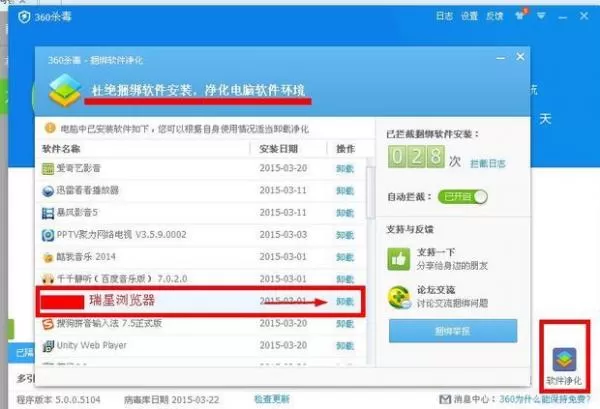Click 卸载 in the 瑞星浏览器 row

(x=345, y=301)
